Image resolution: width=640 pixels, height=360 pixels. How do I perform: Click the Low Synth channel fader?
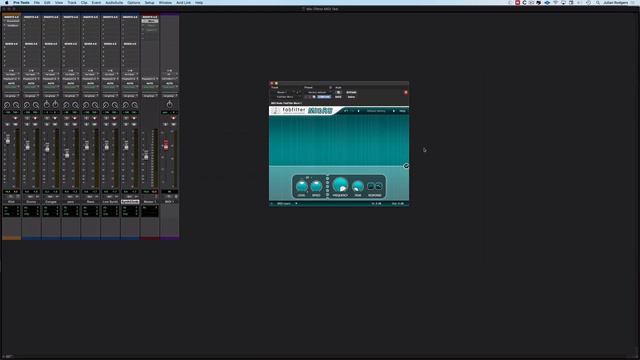[x=107, y=146]
